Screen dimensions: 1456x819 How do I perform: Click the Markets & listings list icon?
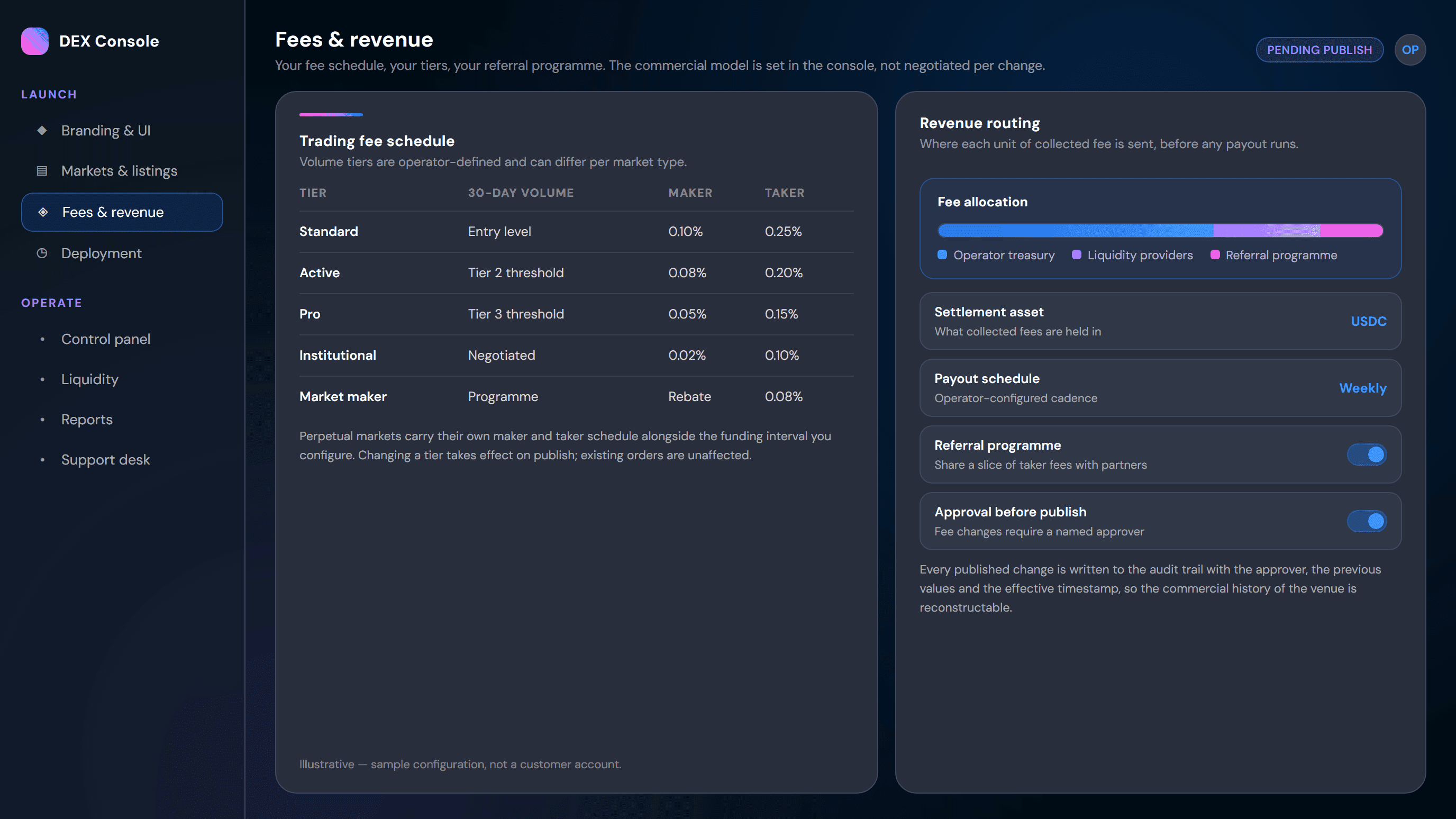coord(42,171)
